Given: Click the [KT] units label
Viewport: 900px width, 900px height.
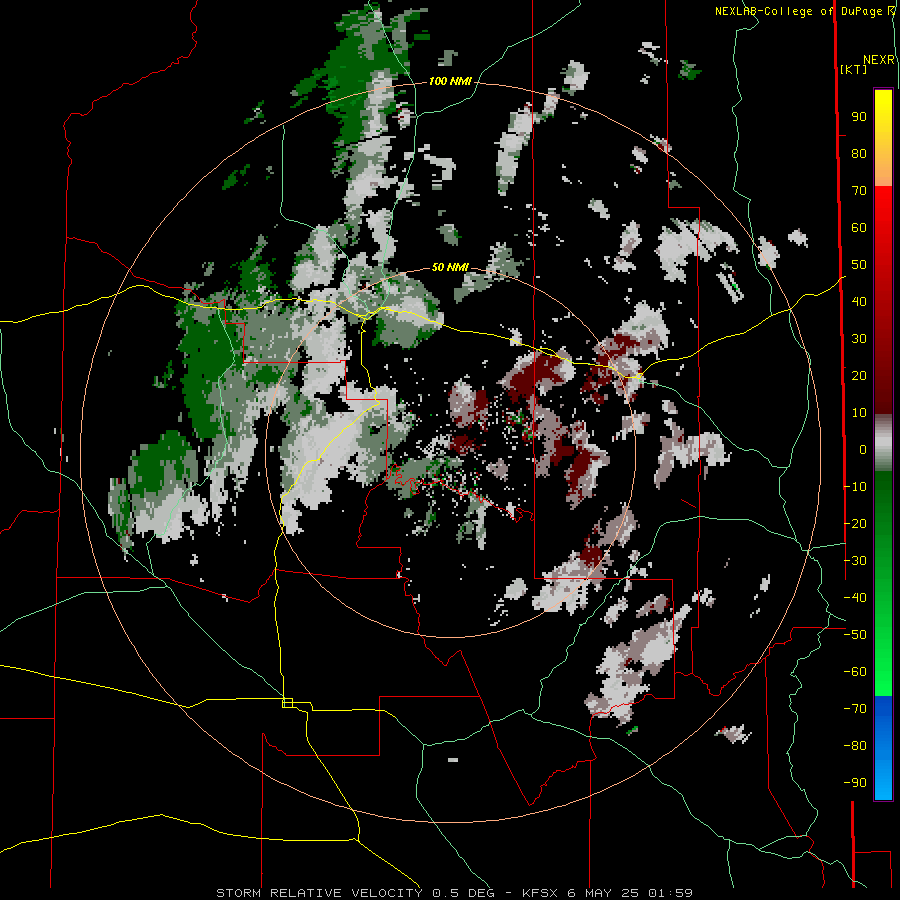Looking at the screenshot, I should (854, 69).
